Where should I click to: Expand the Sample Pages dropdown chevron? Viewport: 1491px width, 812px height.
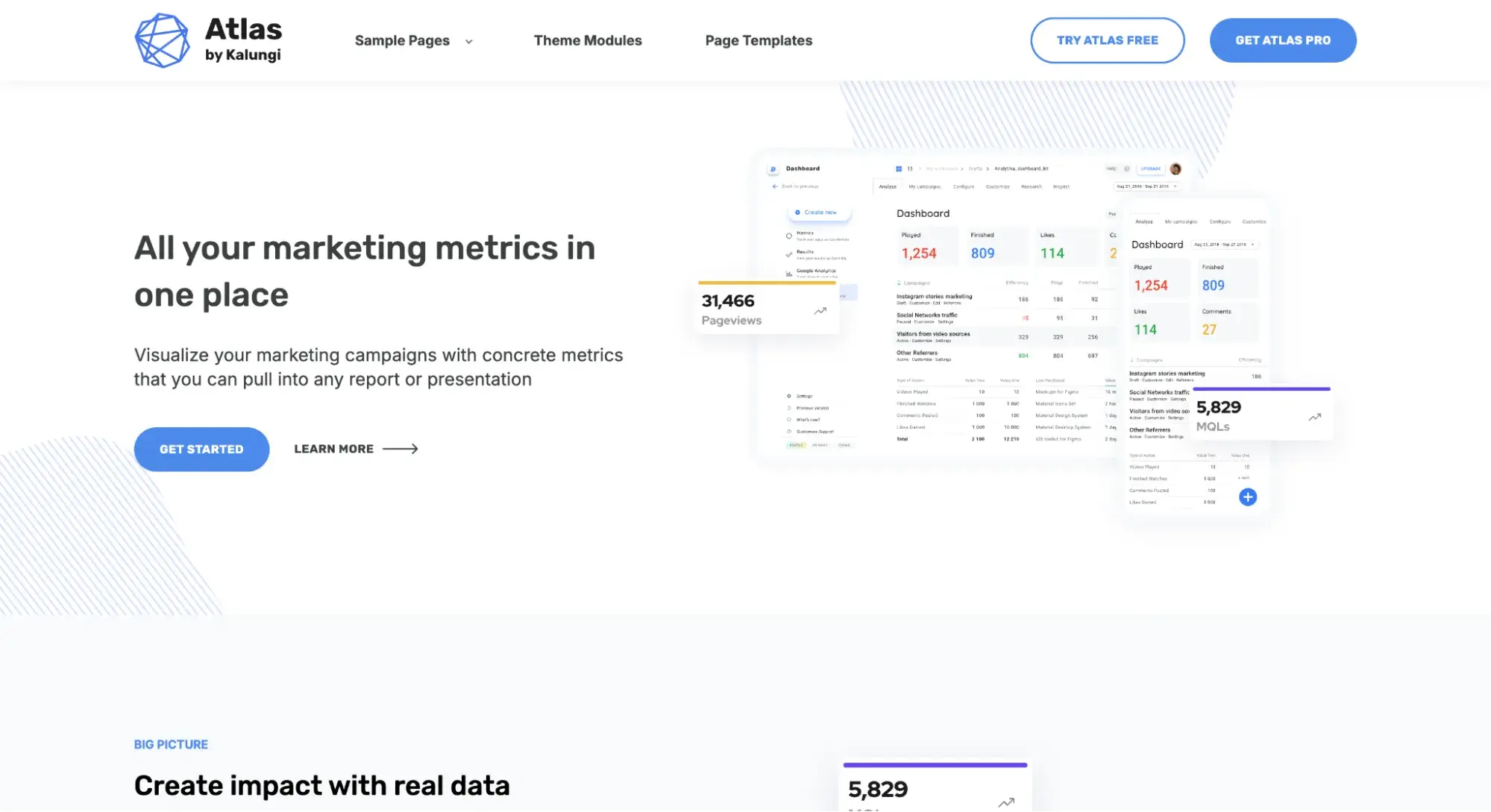[468, 42]
